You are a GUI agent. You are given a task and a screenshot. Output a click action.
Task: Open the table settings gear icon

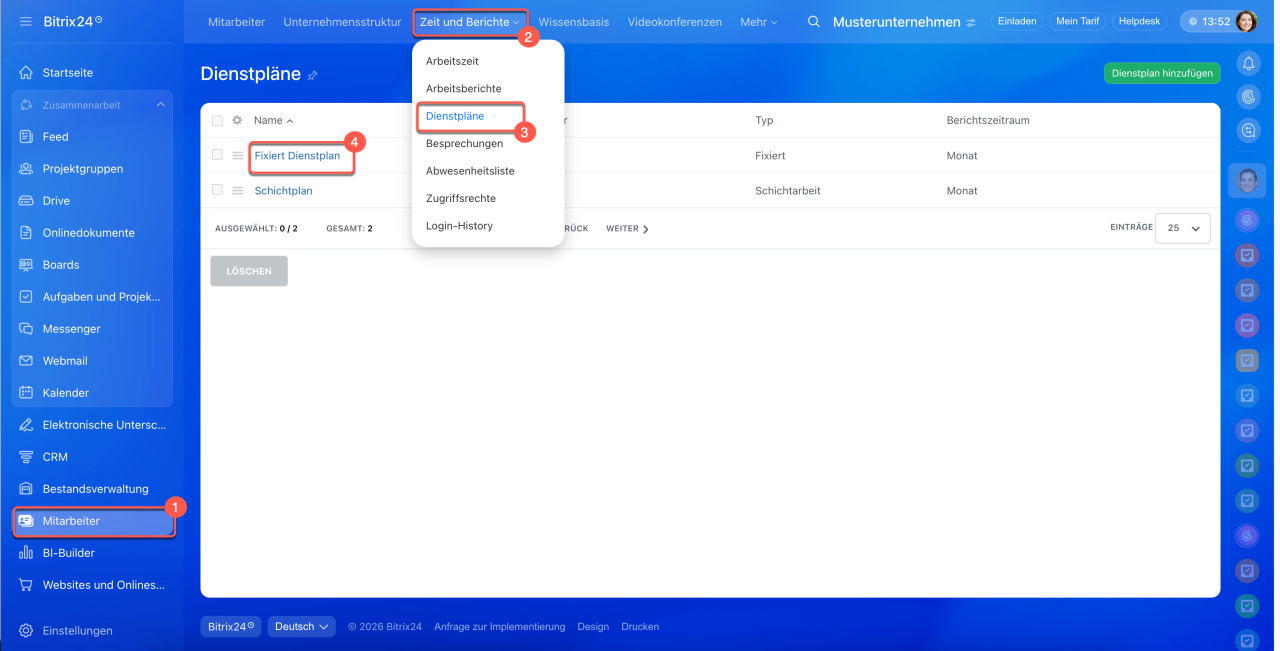tap(237, 120)
